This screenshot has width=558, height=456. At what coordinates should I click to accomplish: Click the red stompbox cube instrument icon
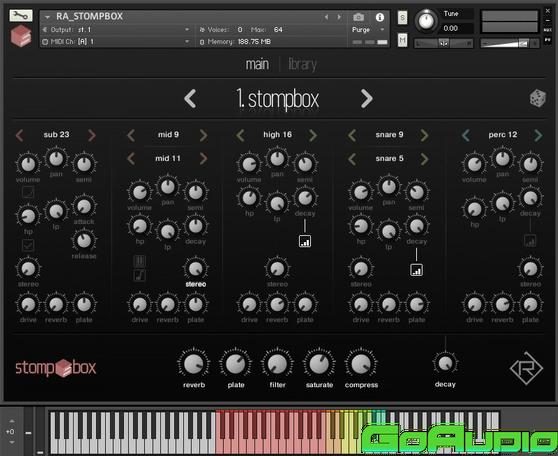[21, 36]
